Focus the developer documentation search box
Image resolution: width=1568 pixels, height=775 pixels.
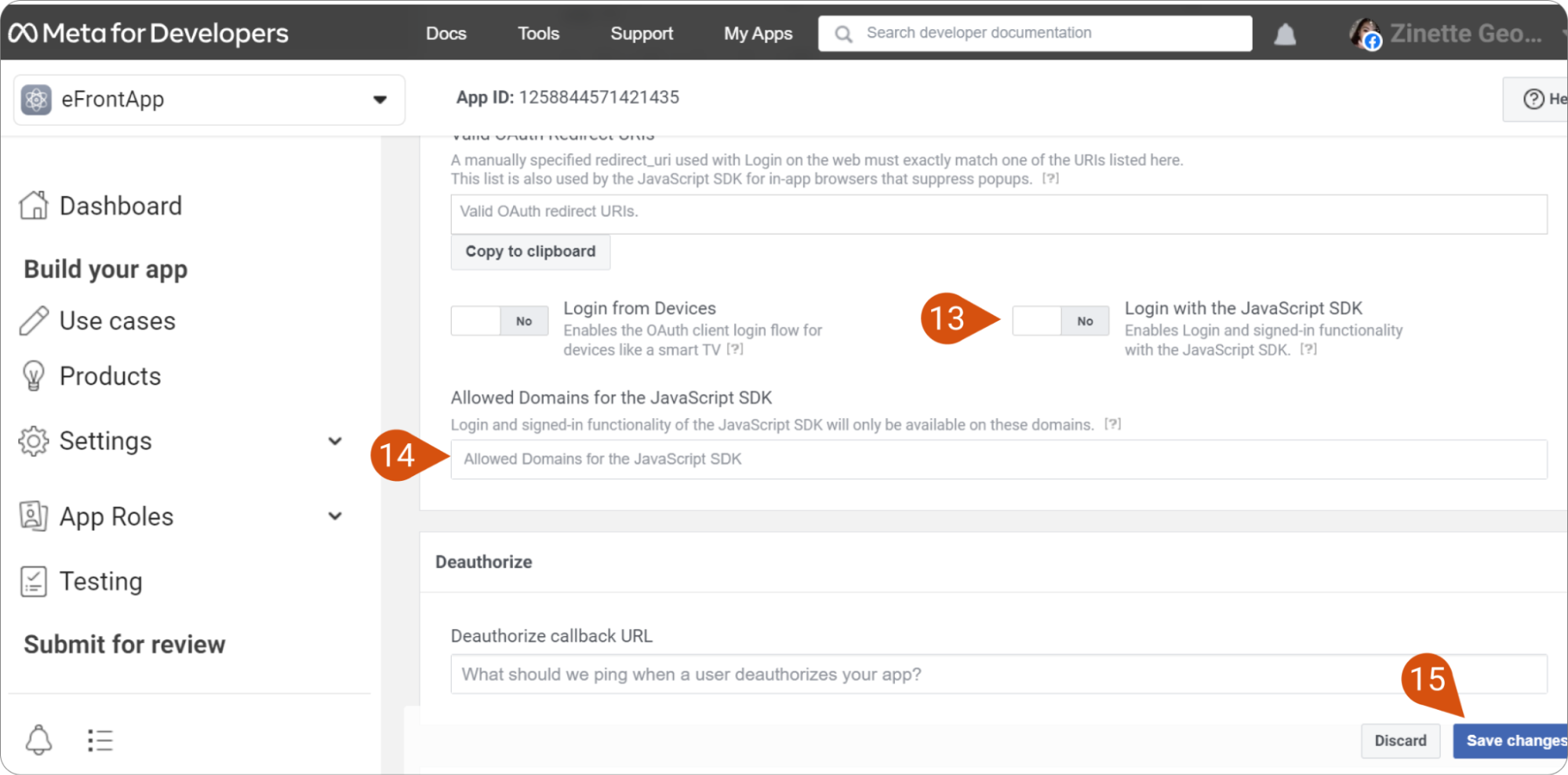(1035, 34)
